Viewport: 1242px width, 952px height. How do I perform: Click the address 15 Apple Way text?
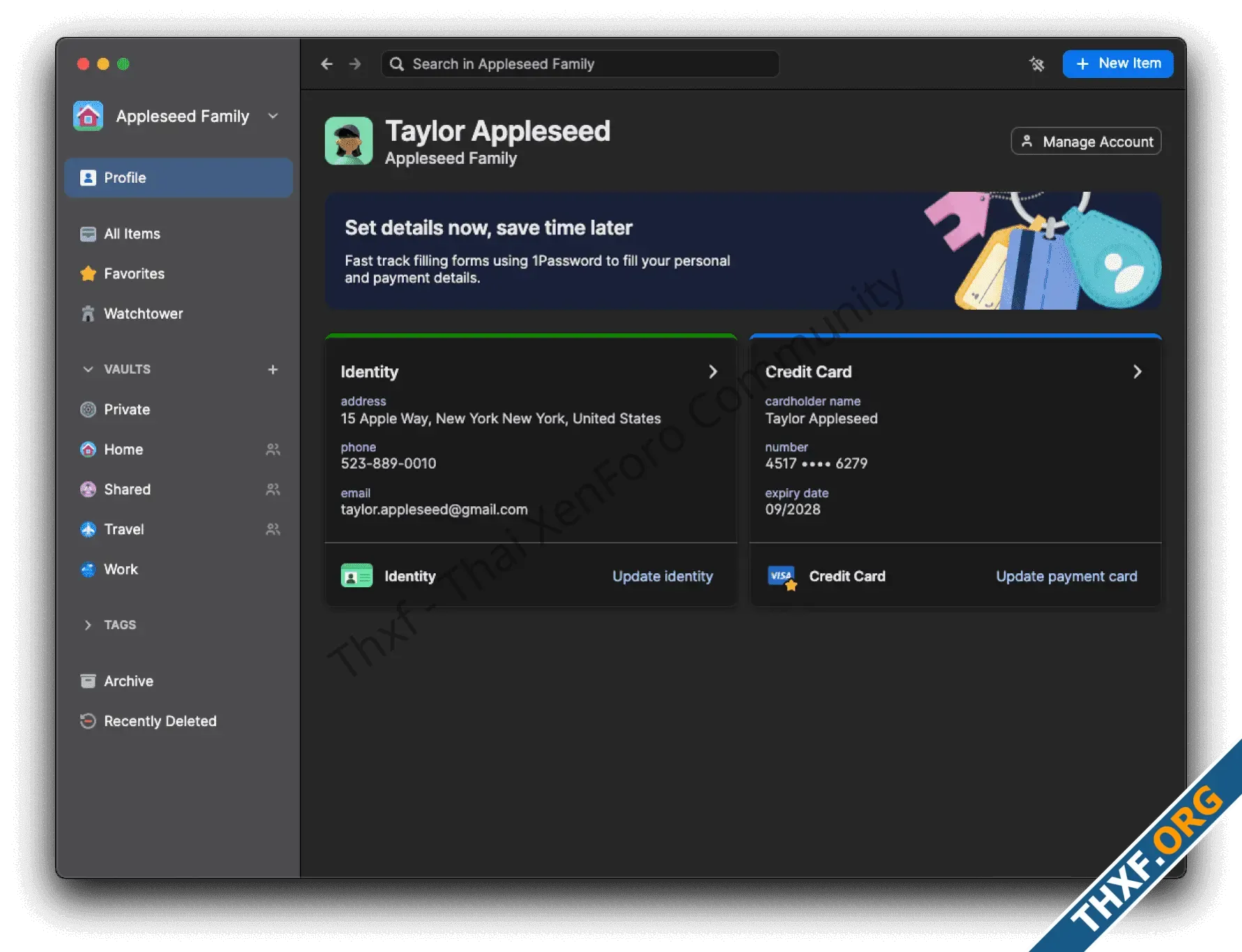click(x=501, y=418)
